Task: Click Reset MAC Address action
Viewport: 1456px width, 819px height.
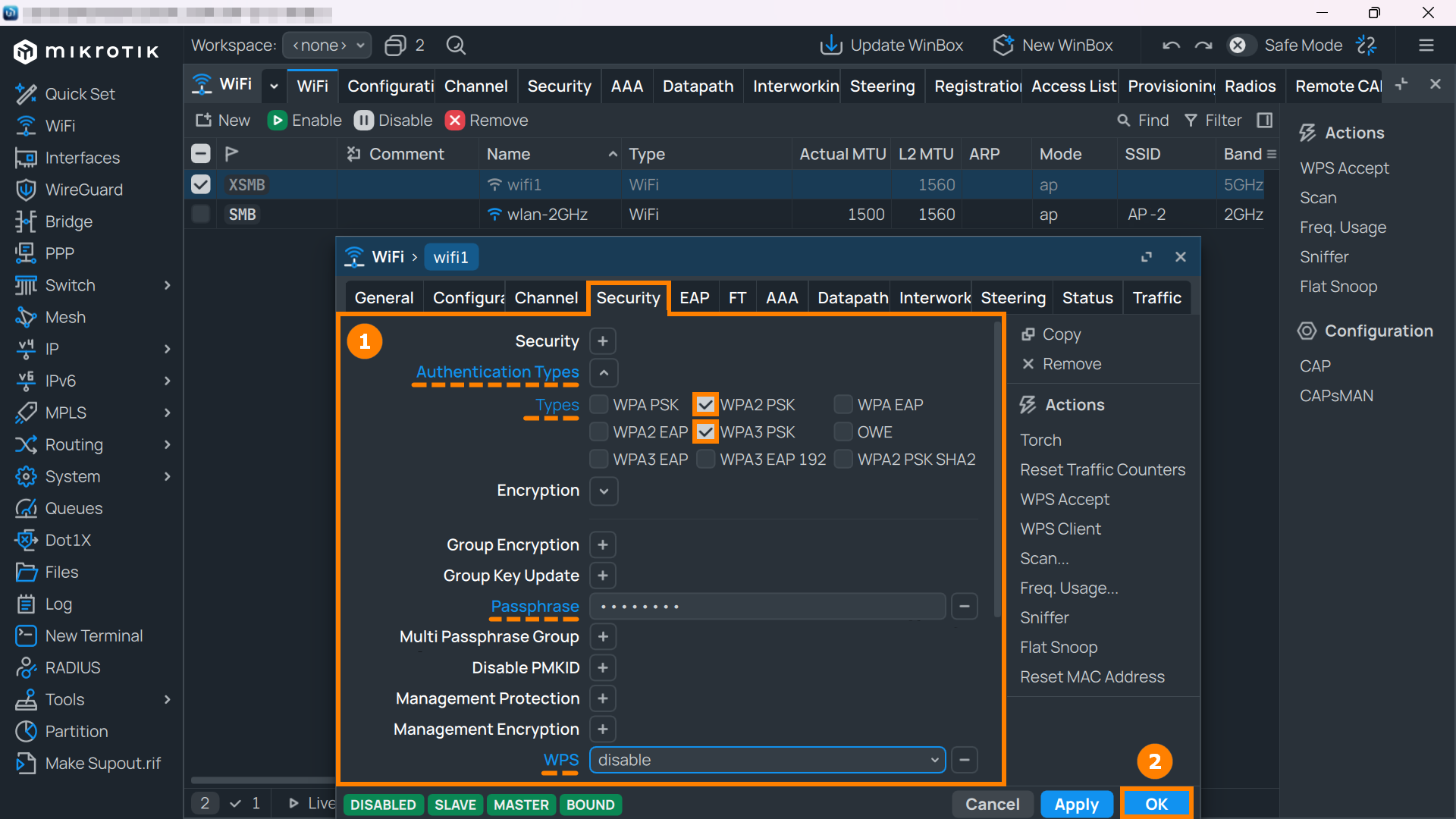Action: tap(1092, 677)
